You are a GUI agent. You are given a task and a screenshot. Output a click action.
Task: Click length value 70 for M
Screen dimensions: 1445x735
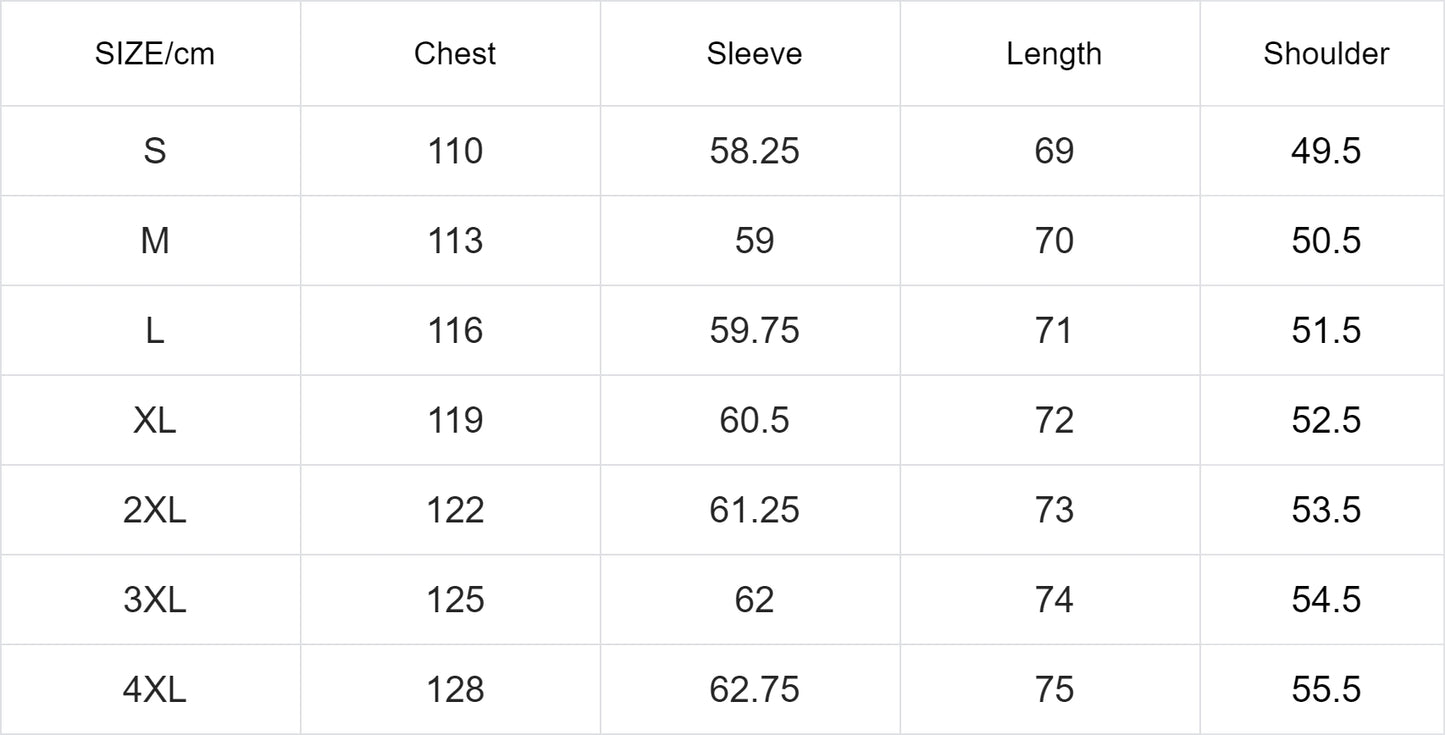[1054, 241]
